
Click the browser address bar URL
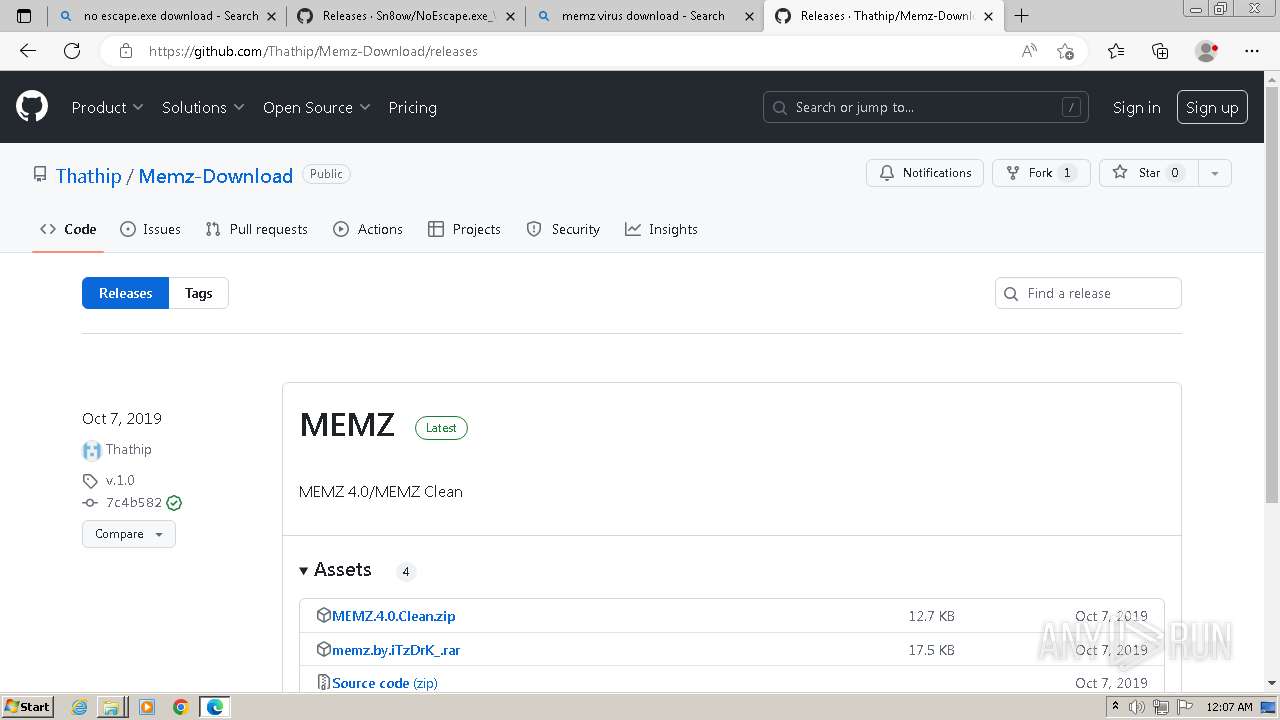[313, 51]
